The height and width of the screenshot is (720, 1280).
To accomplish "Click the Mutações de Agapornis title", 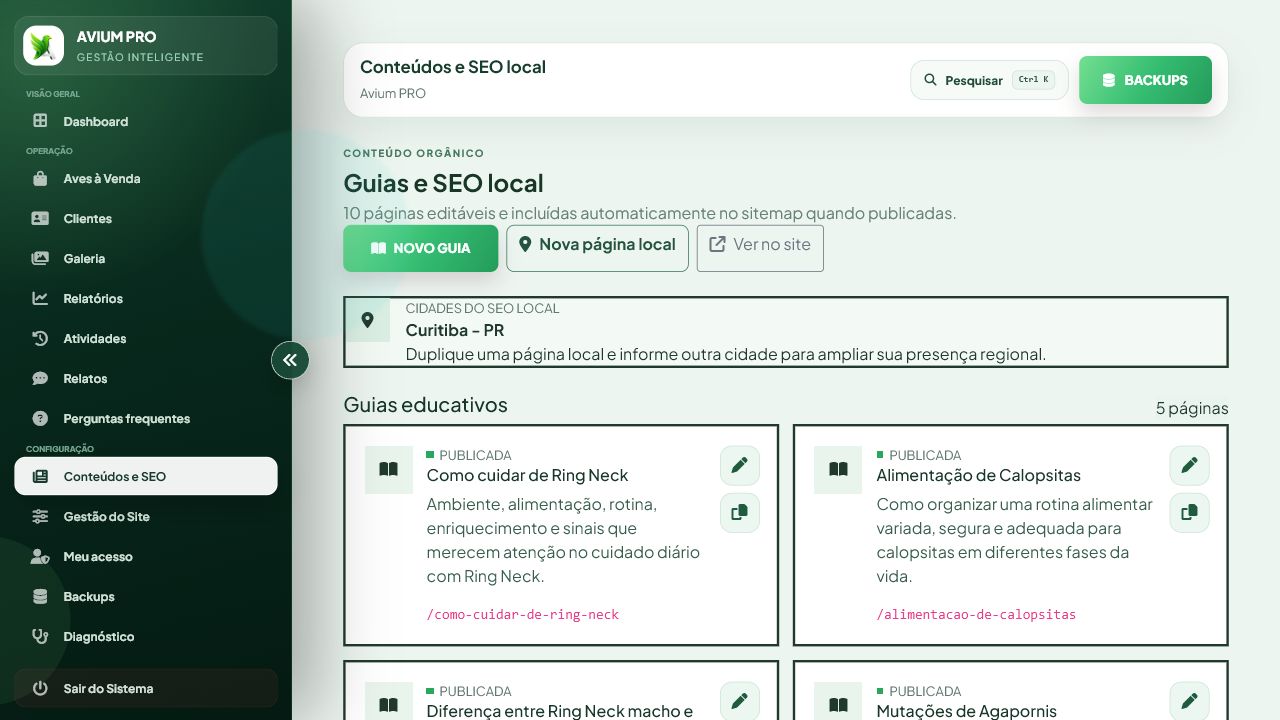I will [x=966, y=712].
